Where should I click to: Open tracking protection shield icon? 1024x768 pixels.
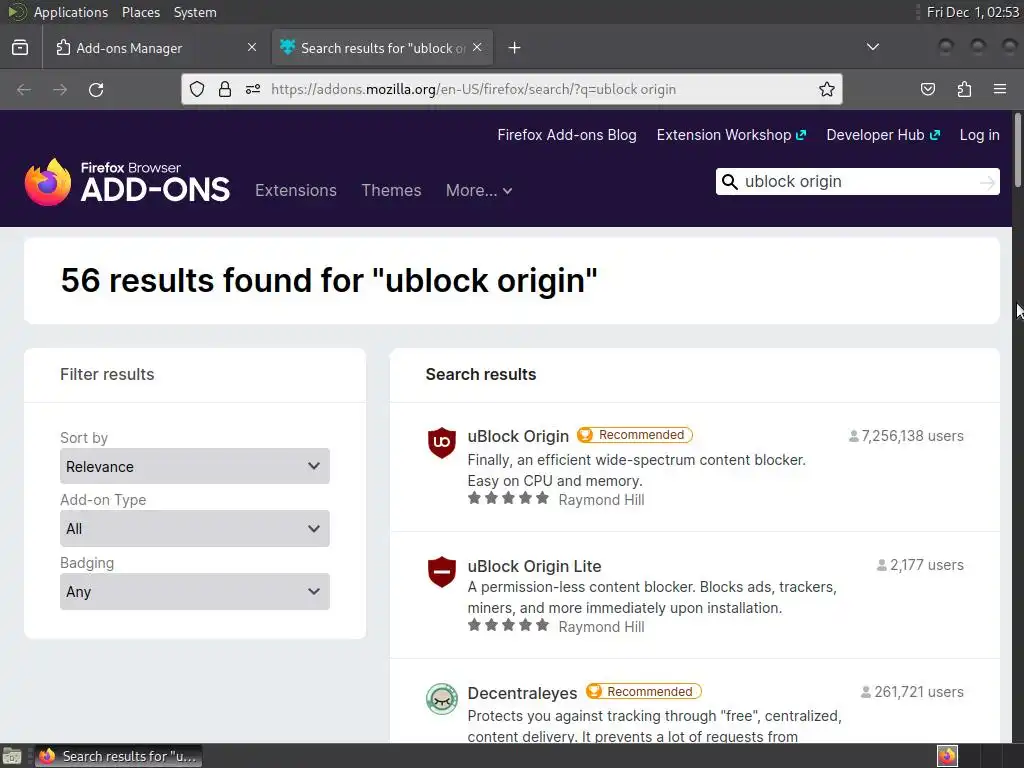point(197,89)
